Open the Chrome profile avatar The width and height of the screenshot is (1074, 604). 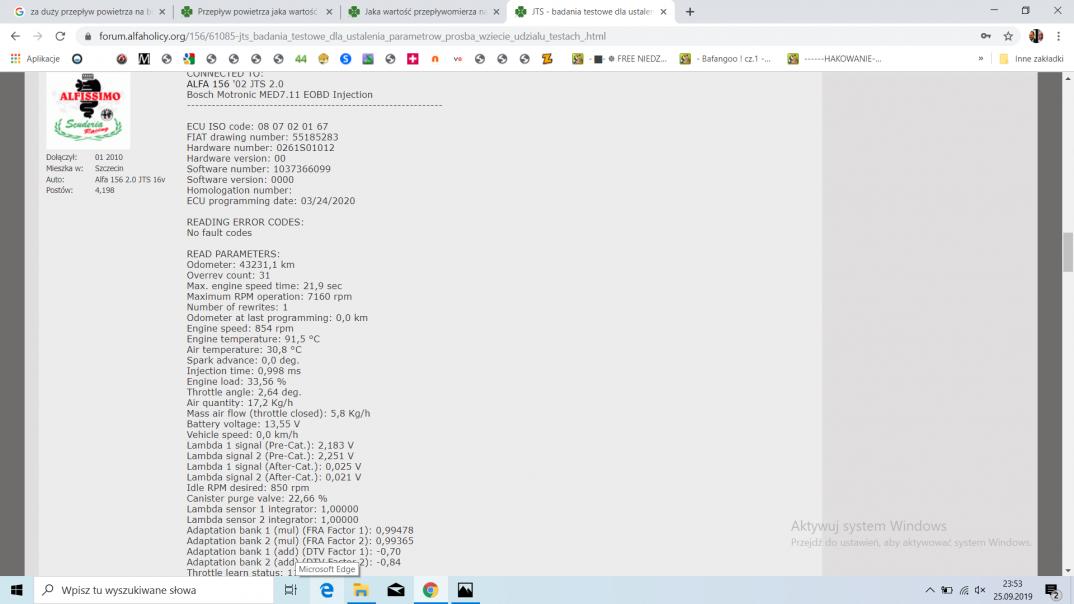(1036, 36)
